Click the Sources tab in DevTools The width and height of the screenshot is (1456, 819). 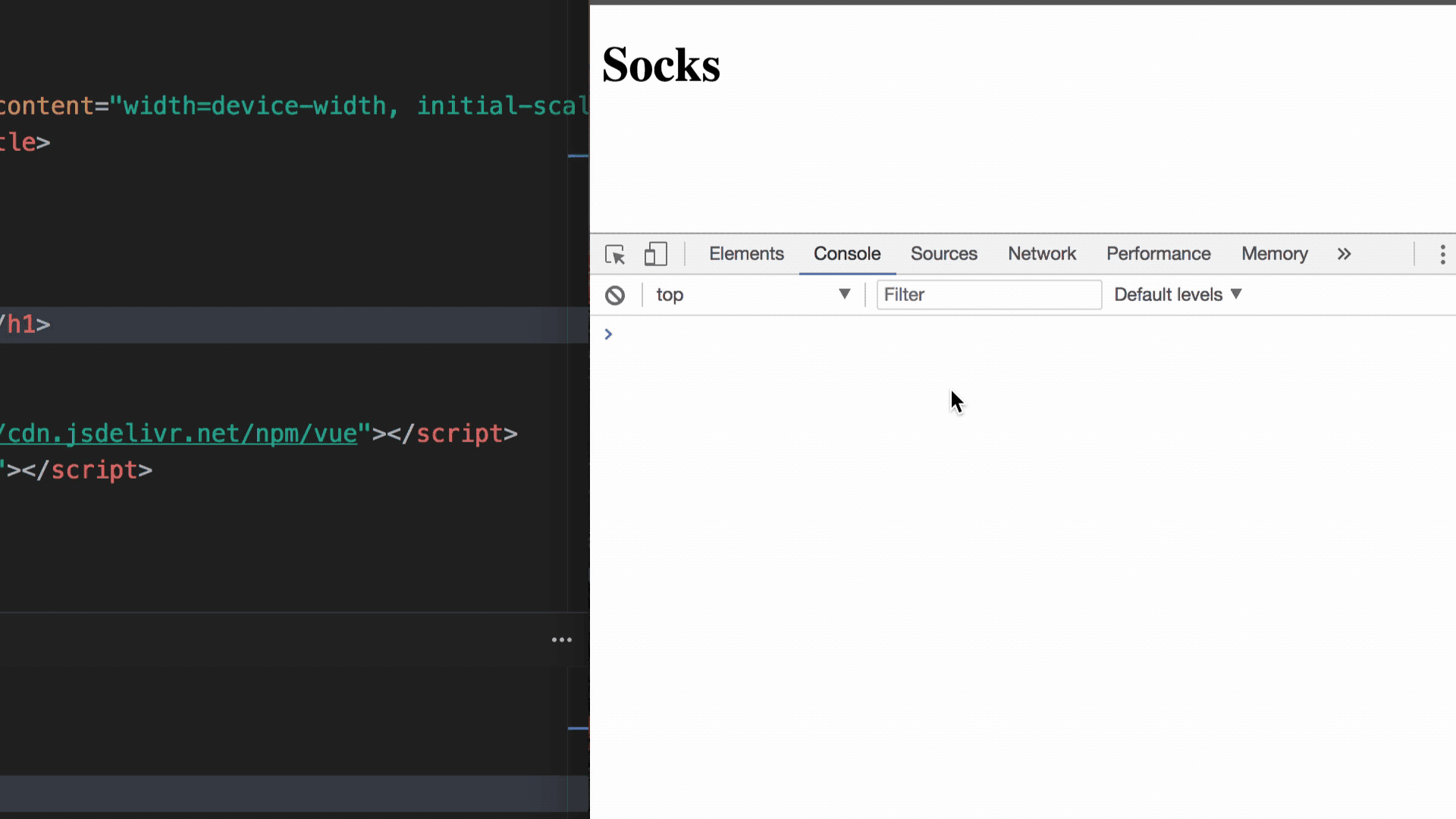click(x=943, y=253)
